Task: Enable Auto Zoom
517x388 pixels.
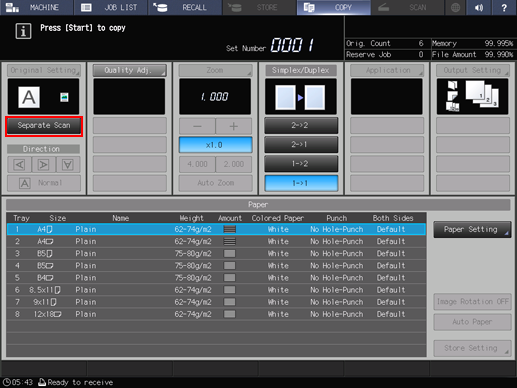Action: 215,183
